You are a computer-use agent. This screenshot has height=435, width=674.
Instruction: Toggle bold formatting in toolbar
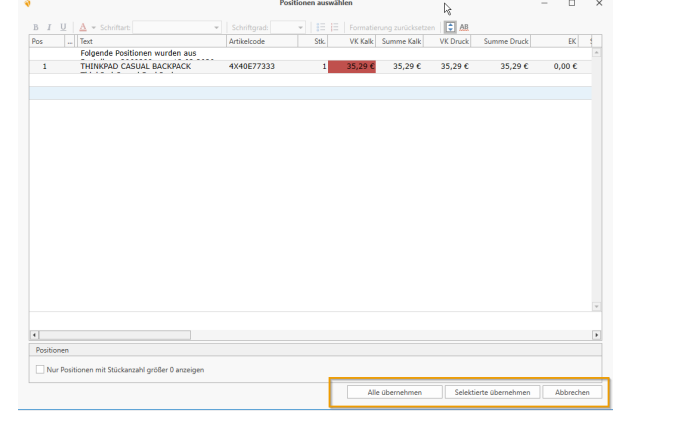36,27
